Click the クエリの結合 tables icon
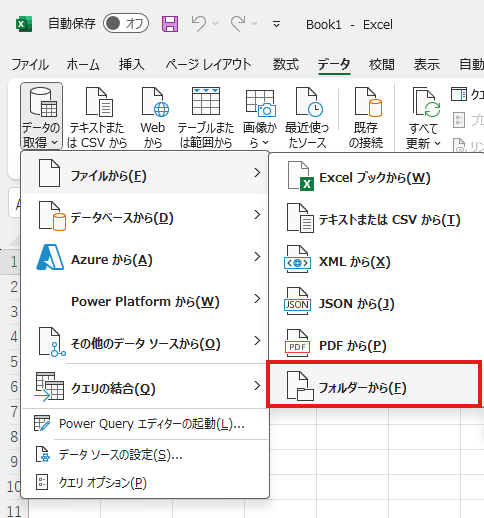 click(49, 387)
